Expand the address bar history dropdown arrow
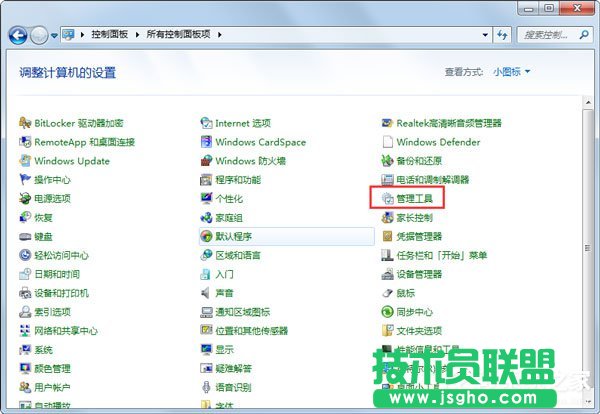Image resolution: width=600 pixels, height=414 pixels. coord(485,35)
